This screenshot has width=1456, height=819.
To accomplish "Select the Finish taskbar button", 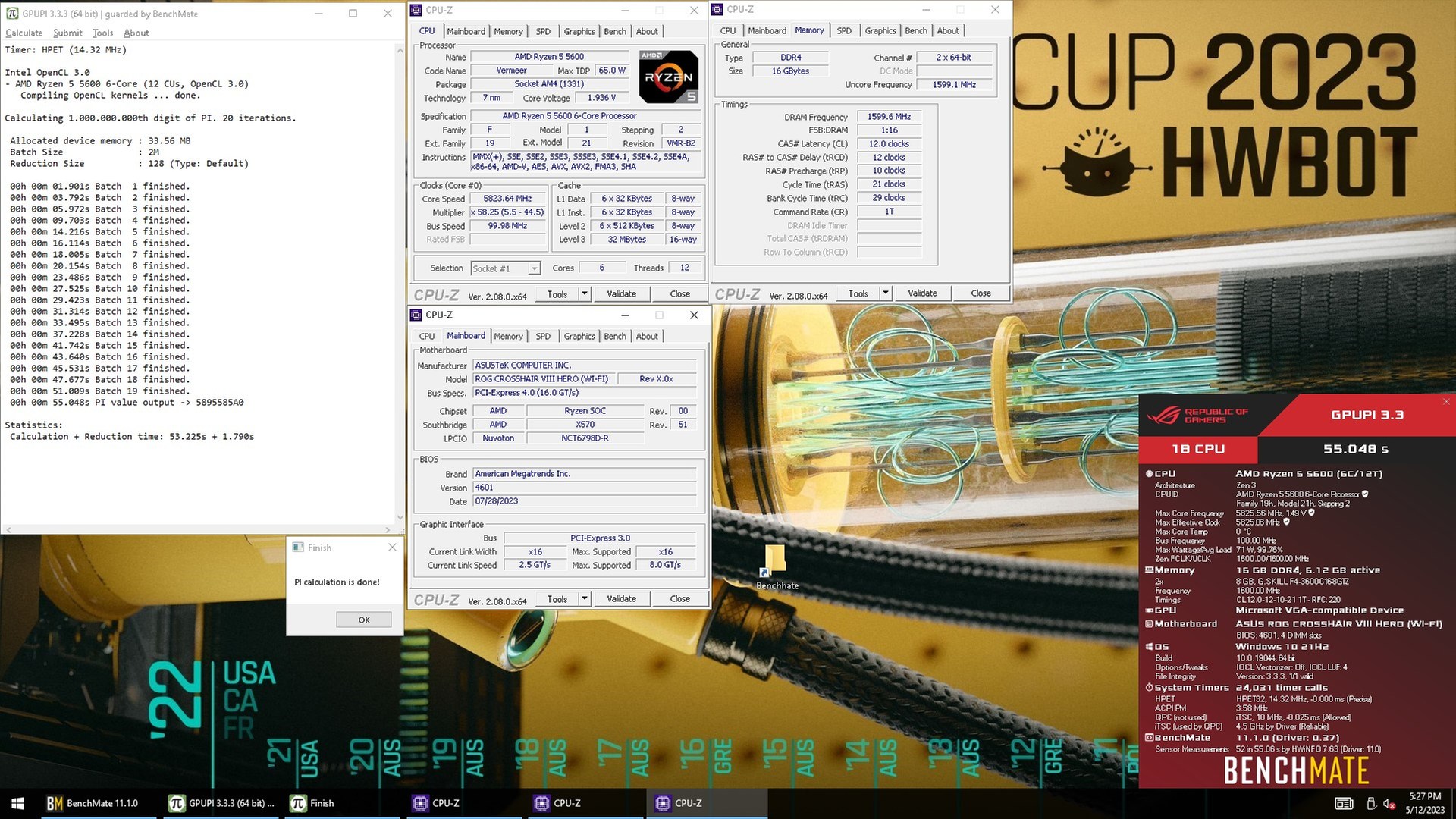I will 341,803.
